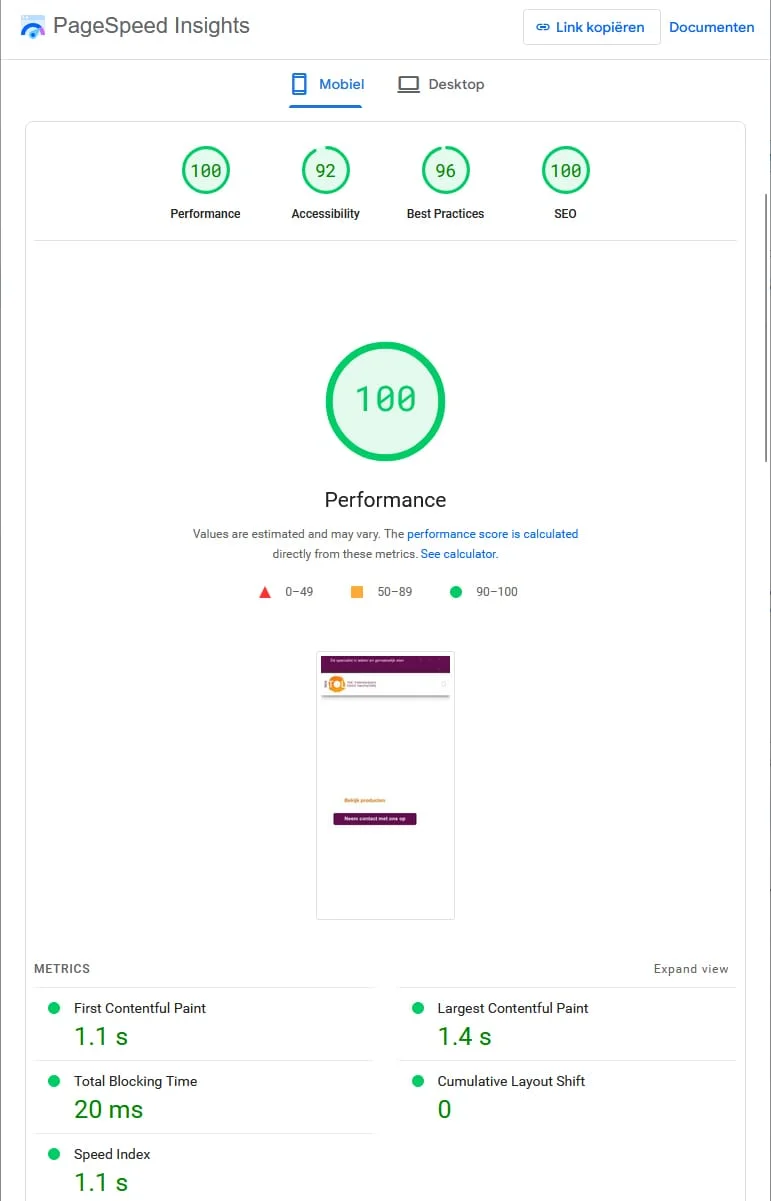Copy the link with Link kopiëren button

click(591, 28)
